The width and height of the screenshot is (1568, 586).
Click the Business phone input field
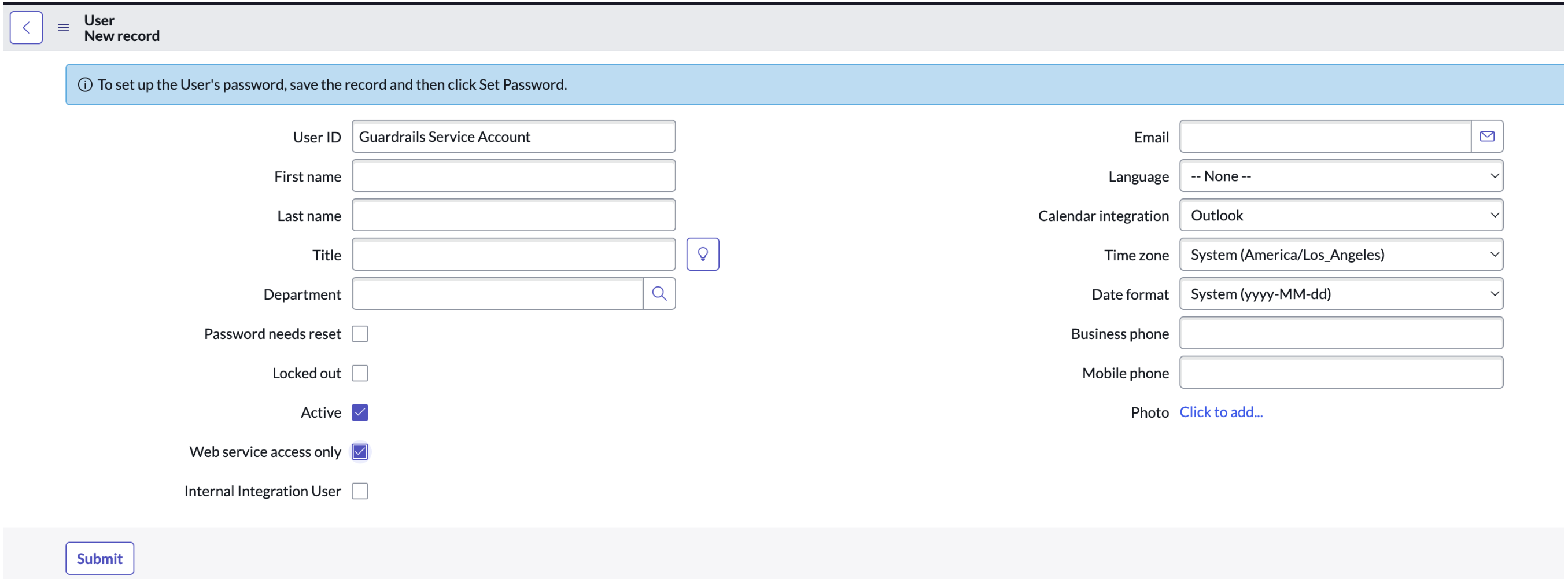click(x=1340, y=333)
